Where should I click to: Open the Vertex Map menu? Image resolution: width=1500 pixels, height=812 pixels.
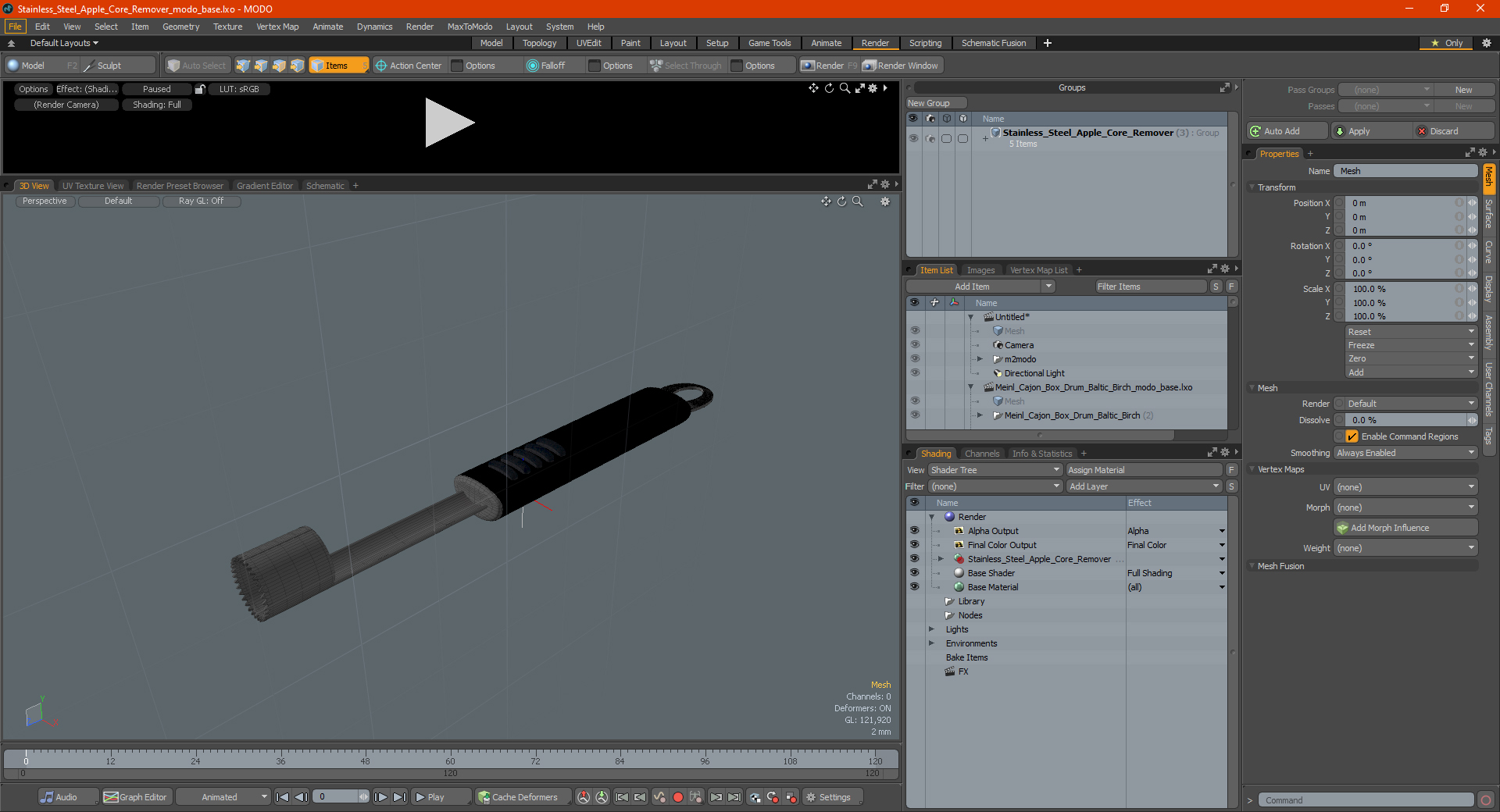(277, 27)
